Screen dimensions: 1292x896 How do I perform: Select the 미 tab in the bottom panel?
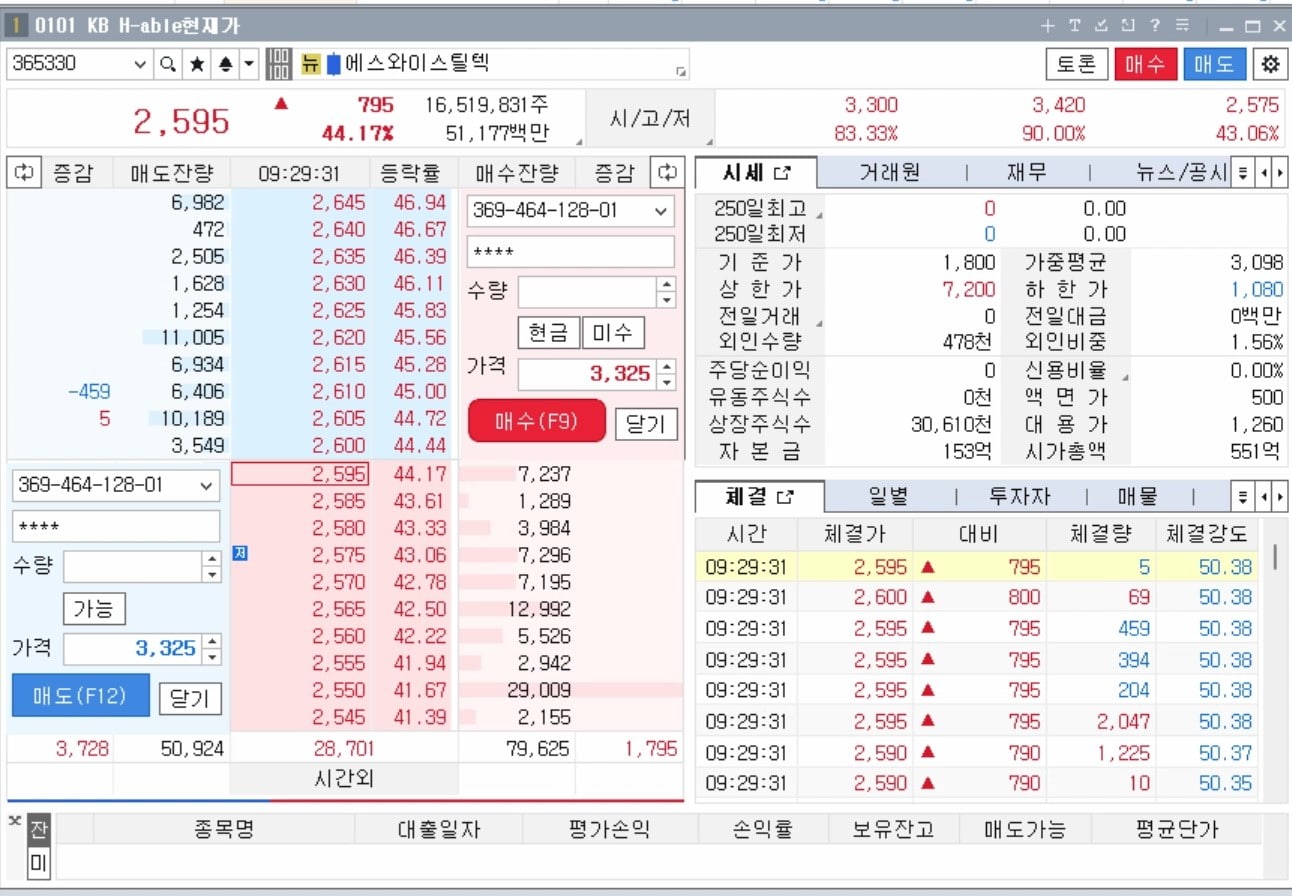pyautogui.click(x=38, y=862)
